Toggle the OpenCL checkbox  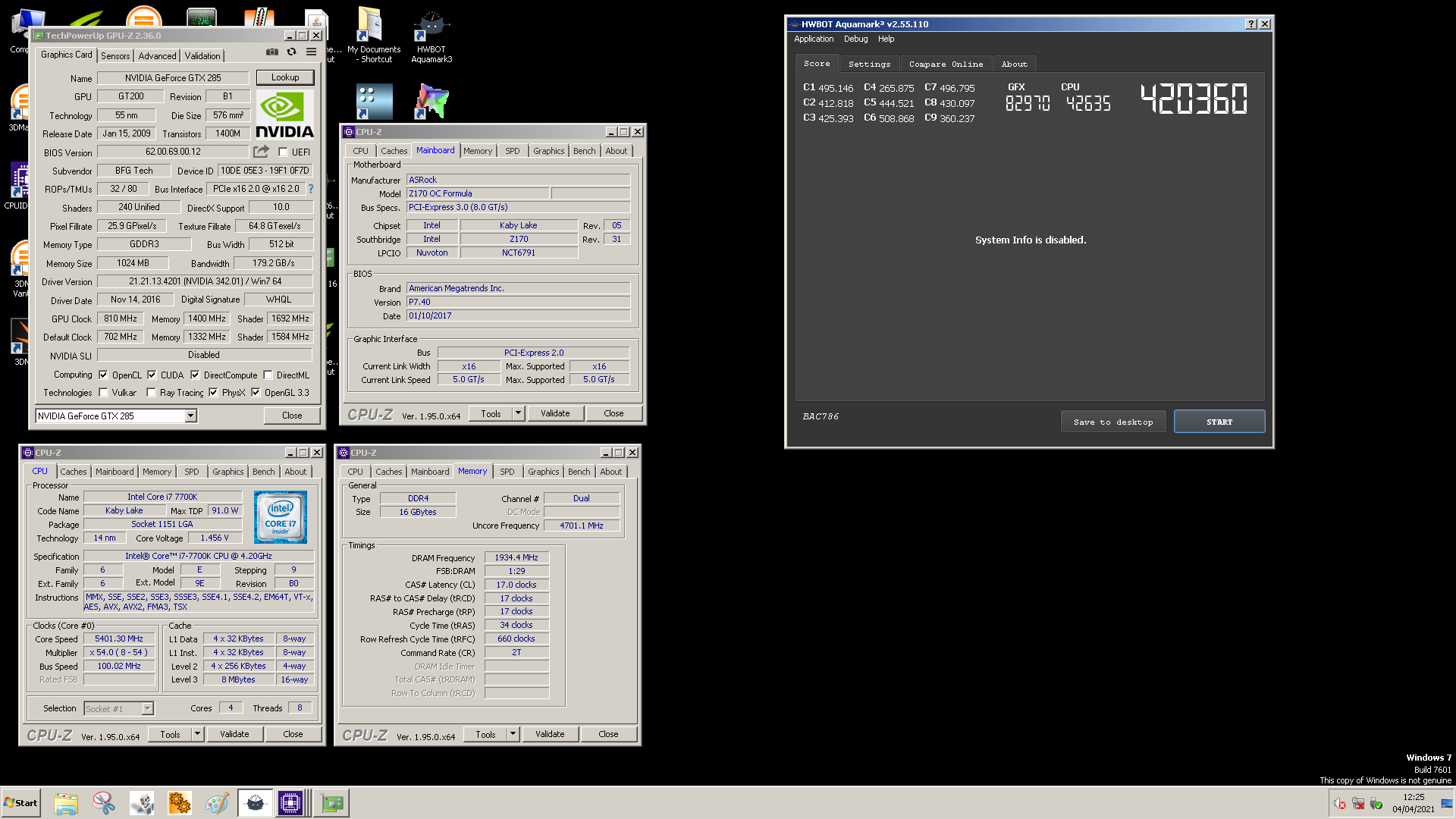pyautogui.click(x=103, y=375)
